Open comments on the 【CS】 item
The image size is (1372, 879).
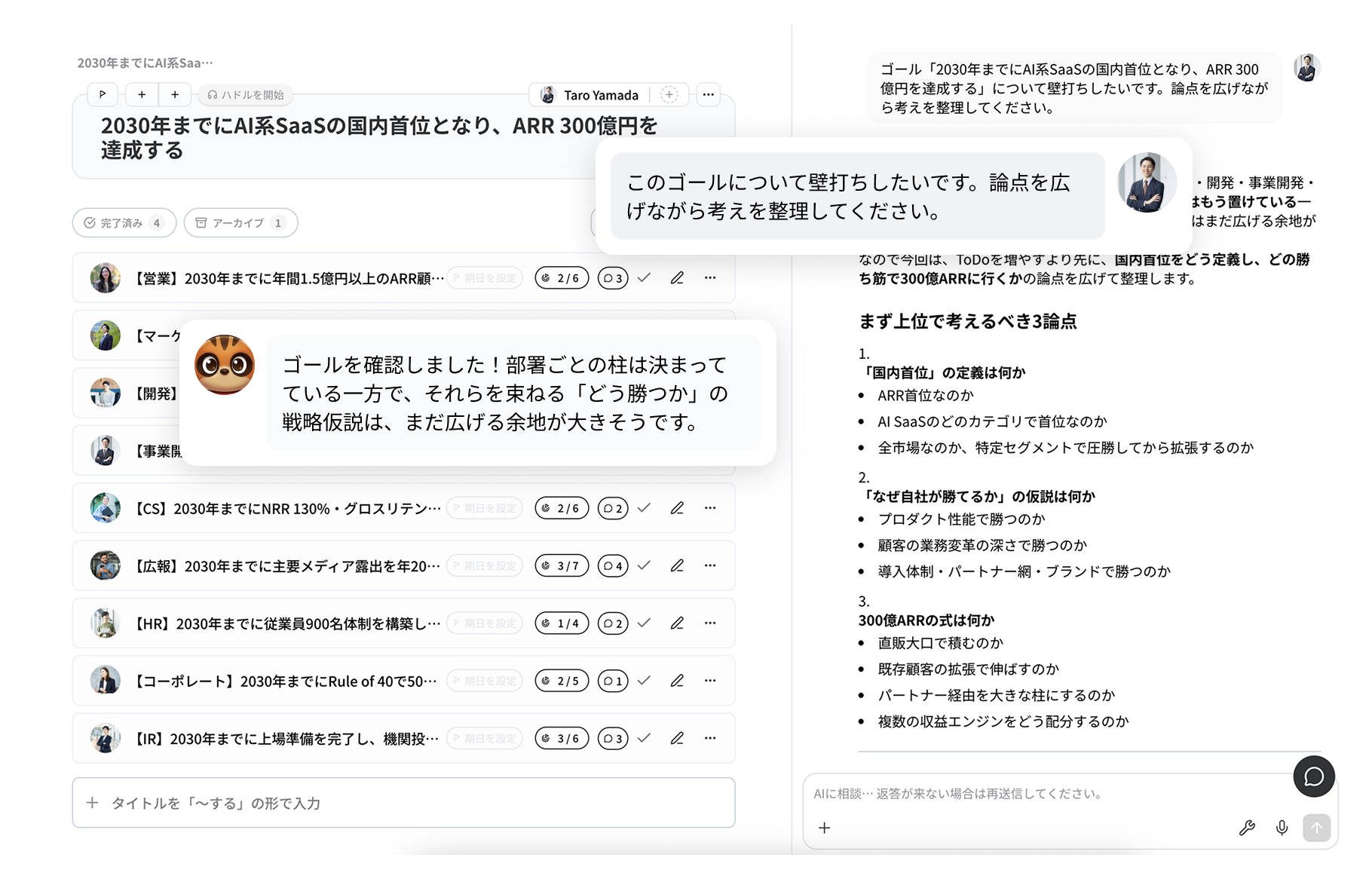tap(613, 508)
